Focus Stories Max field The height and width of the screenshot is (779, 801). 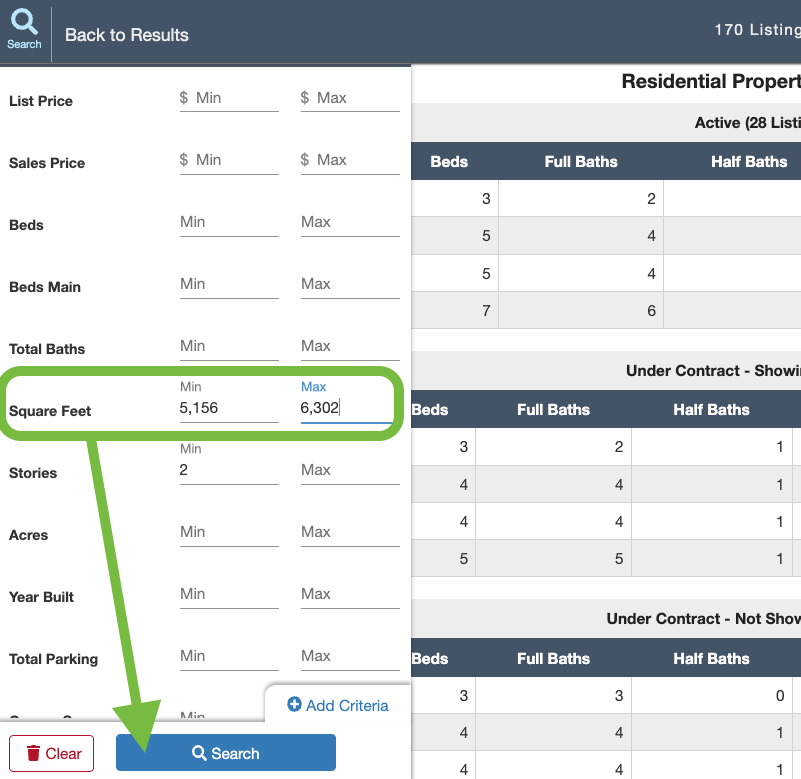point(350,470)
